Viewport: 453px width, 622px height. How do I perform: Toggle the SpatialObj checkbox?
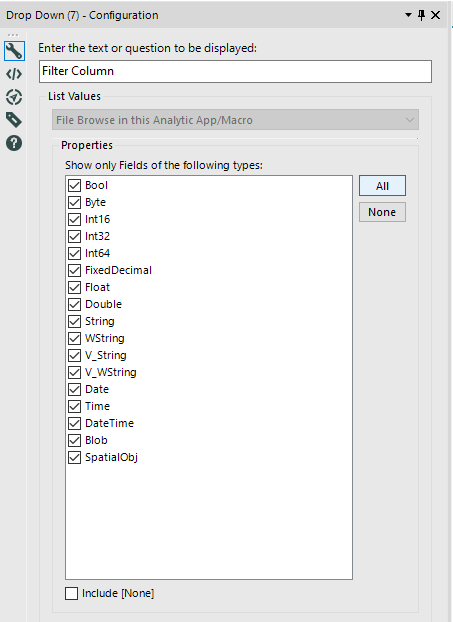(x=75, y=457)
